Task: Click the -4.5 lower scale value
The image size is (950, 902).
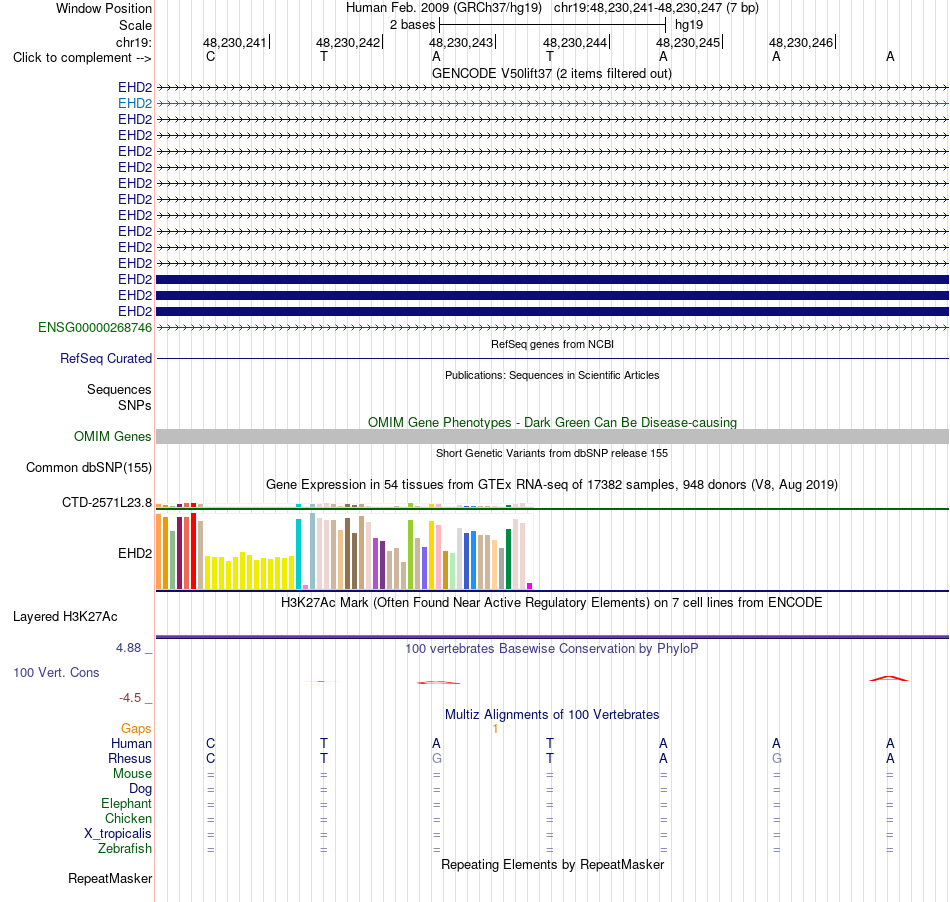Action: click(130, 698)
